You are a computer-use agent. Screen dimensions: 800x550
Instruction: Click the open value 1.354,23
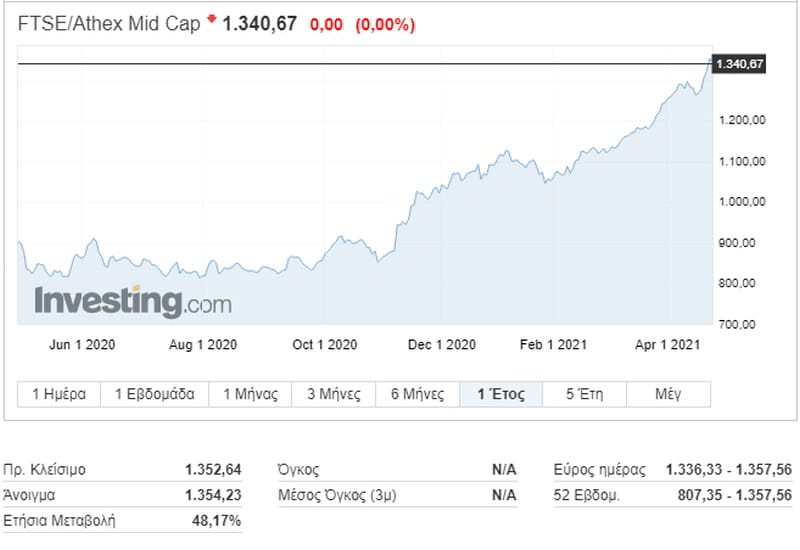click(x=213, y=495)
